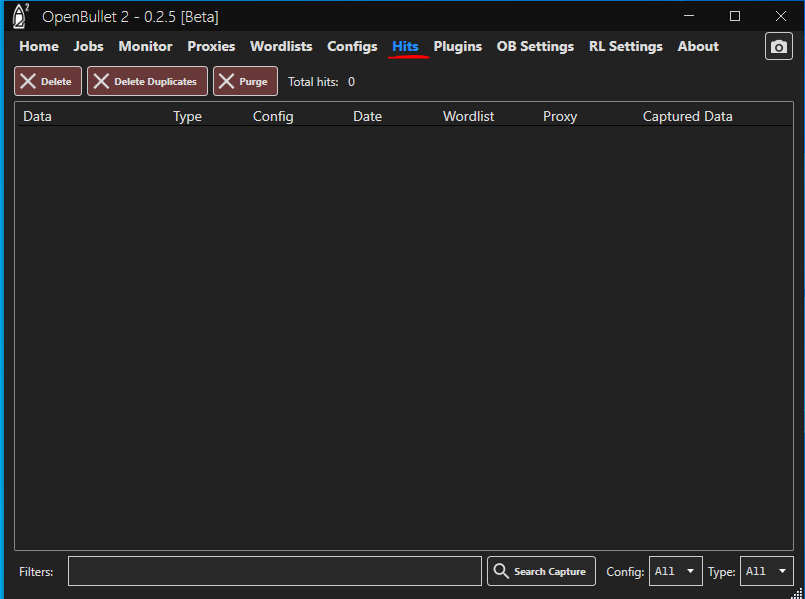The height and width of the screenshot is (599, 805).
Task: Sort by the Proxy column header
Action: coord(560,117)
